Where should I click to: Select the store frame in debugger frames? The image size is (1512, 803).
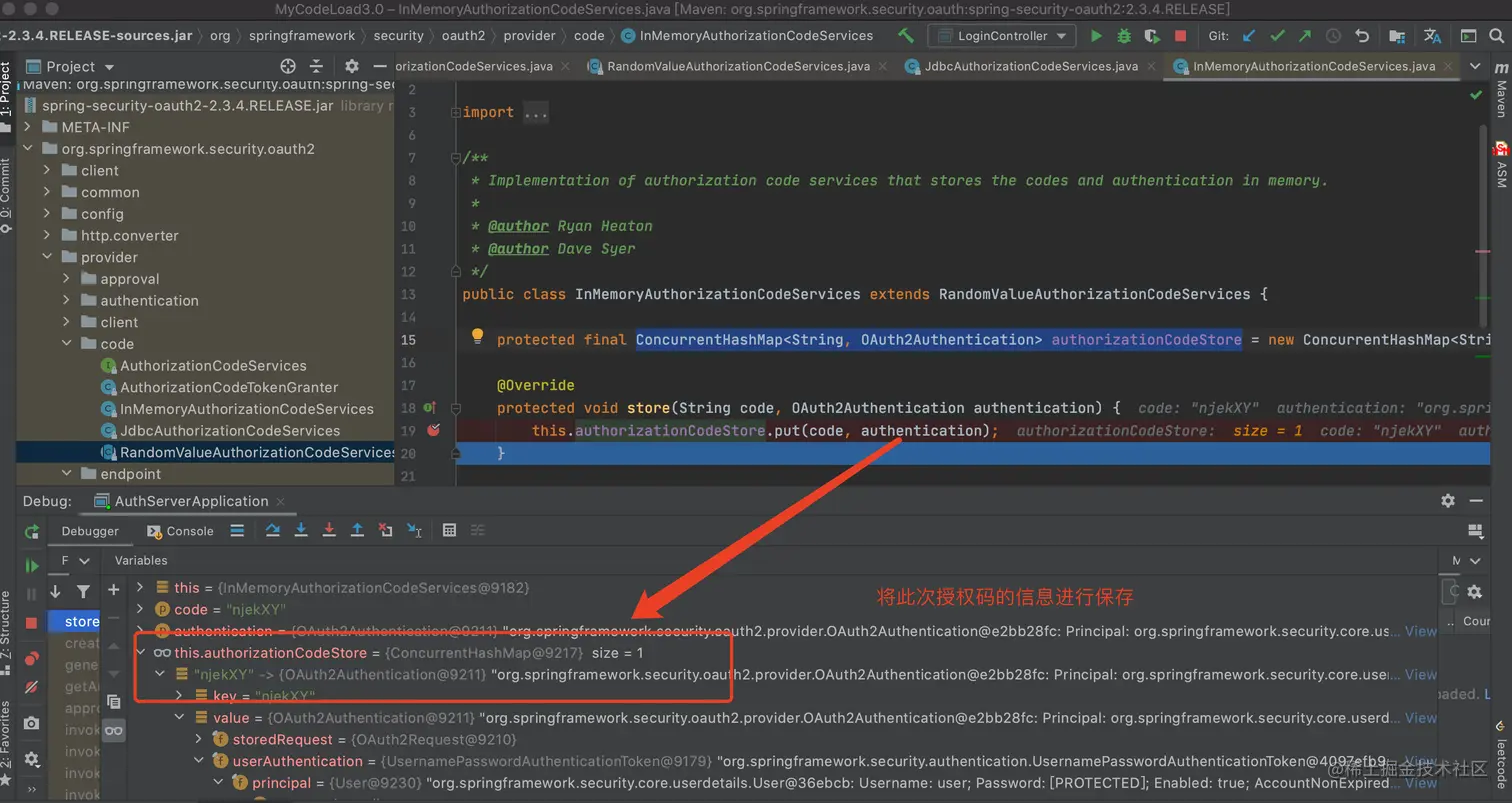(x=75, y=621)
